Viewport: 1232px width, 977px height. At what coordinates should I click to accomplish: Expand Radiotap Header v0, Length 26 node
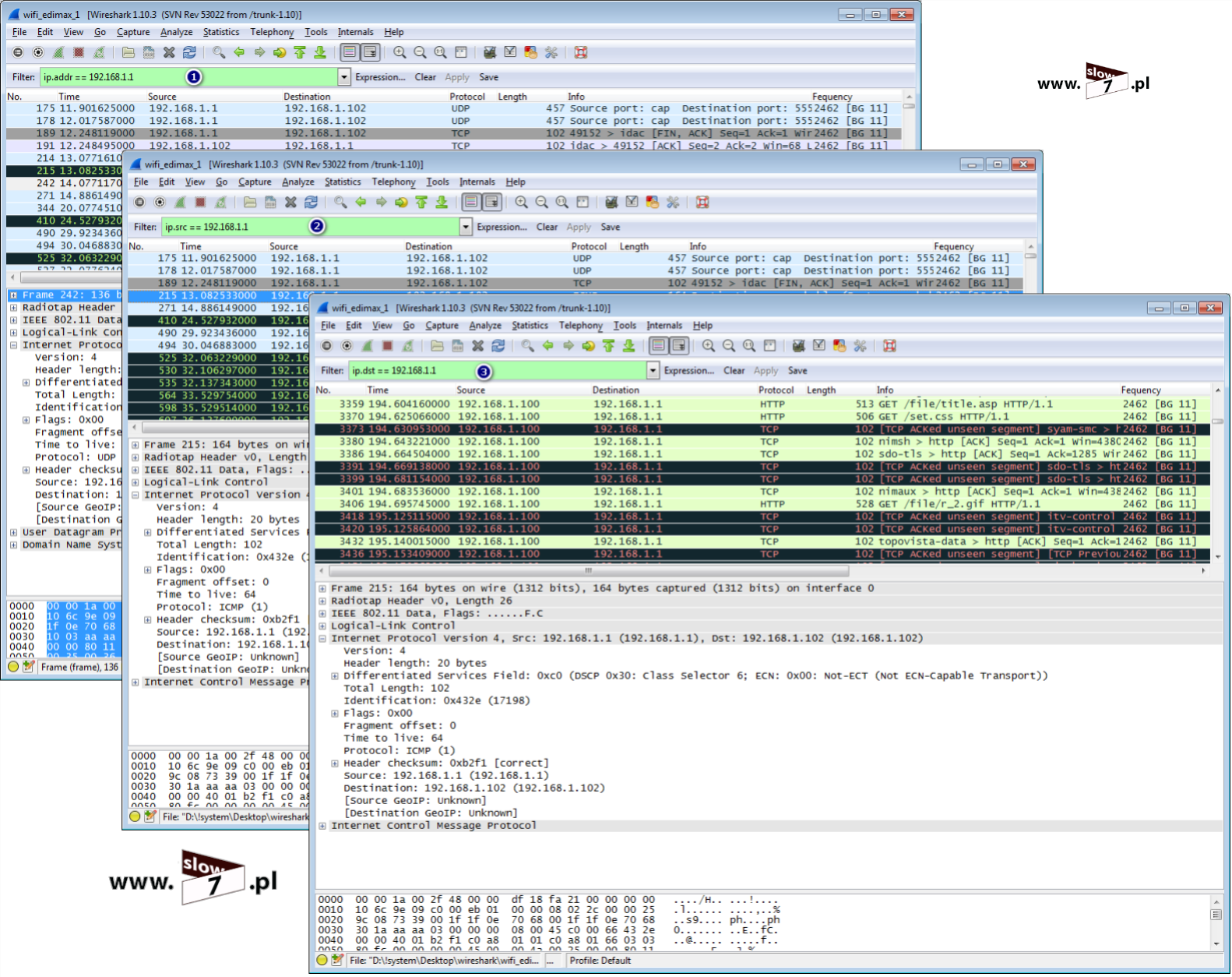(x=322, y=601)
